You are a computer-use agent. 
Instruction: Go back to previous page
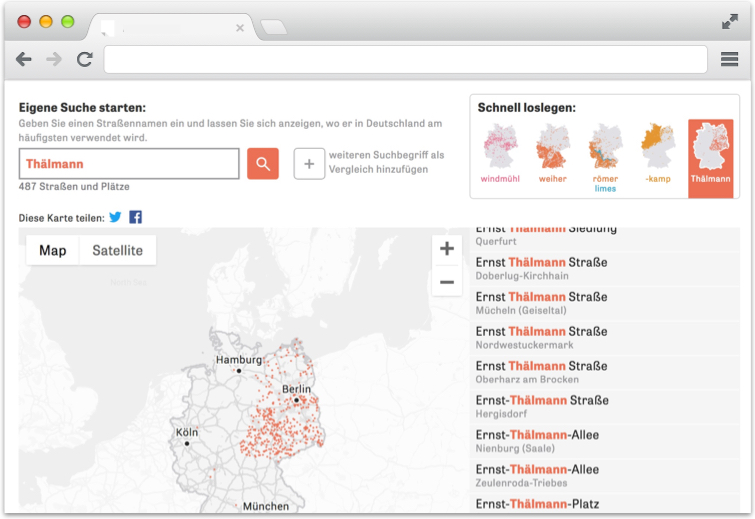pos(24,60)
